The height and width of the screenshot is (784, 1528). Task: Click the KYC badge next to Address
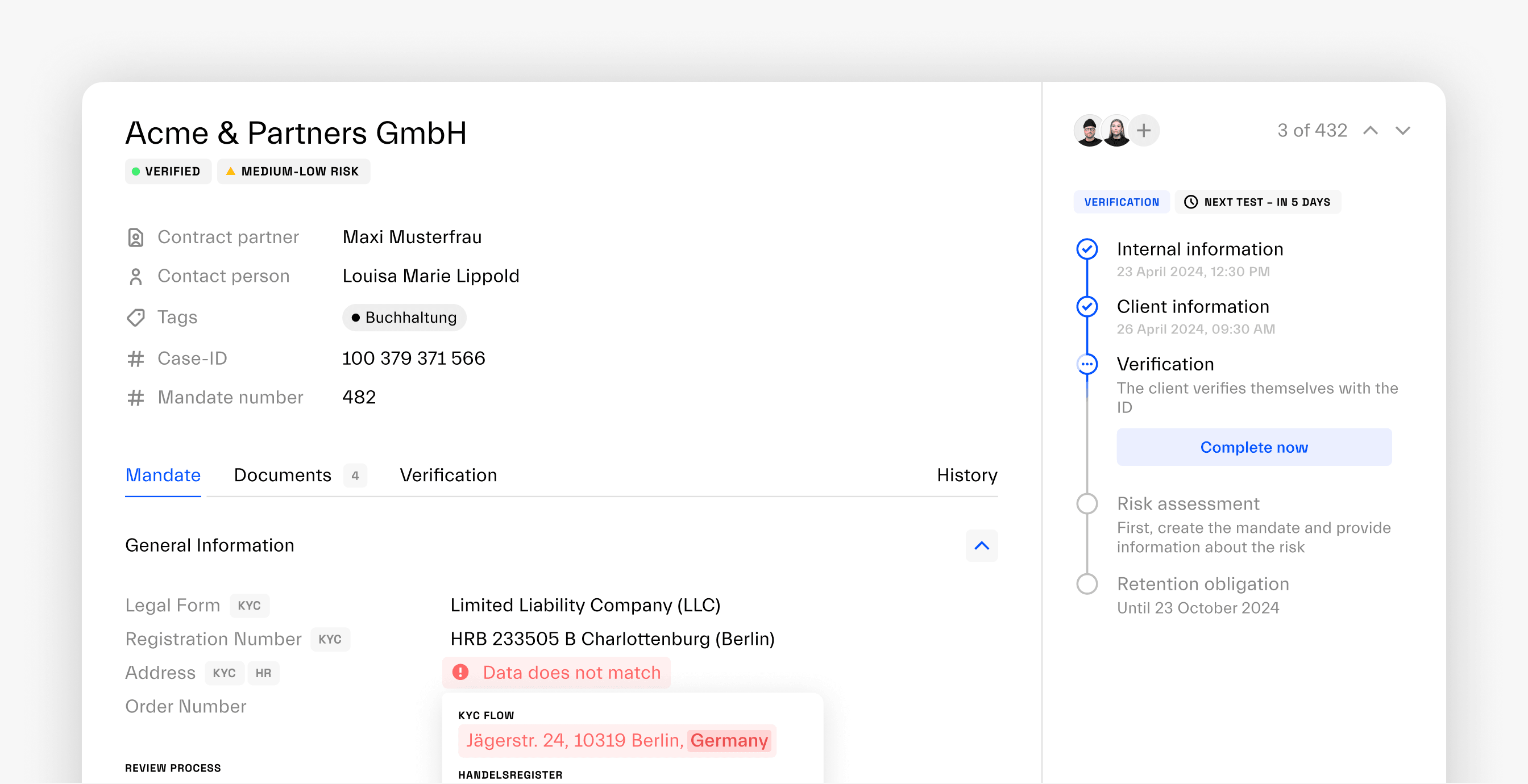224,673
